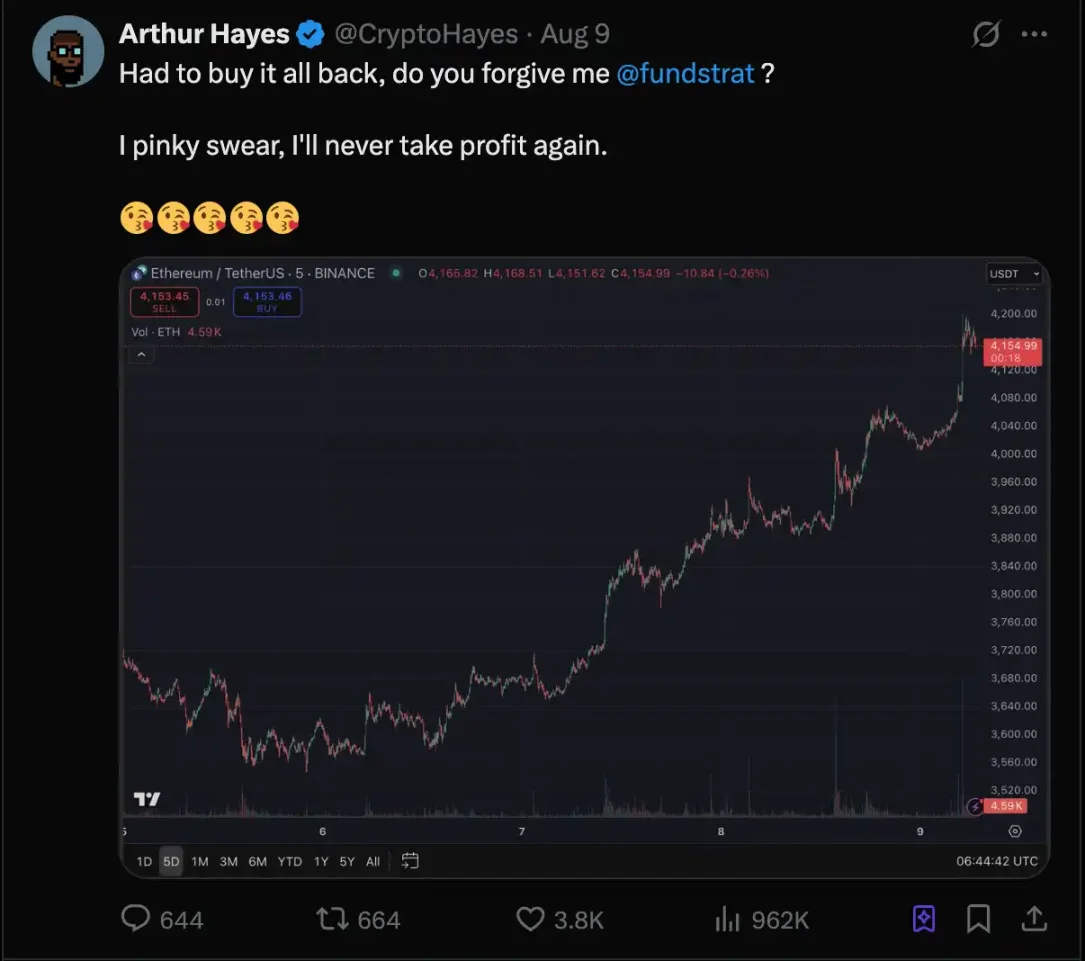The image size is (1085, 961).
Task: Open the three-dot more options menu
Action: point(1034,35)
